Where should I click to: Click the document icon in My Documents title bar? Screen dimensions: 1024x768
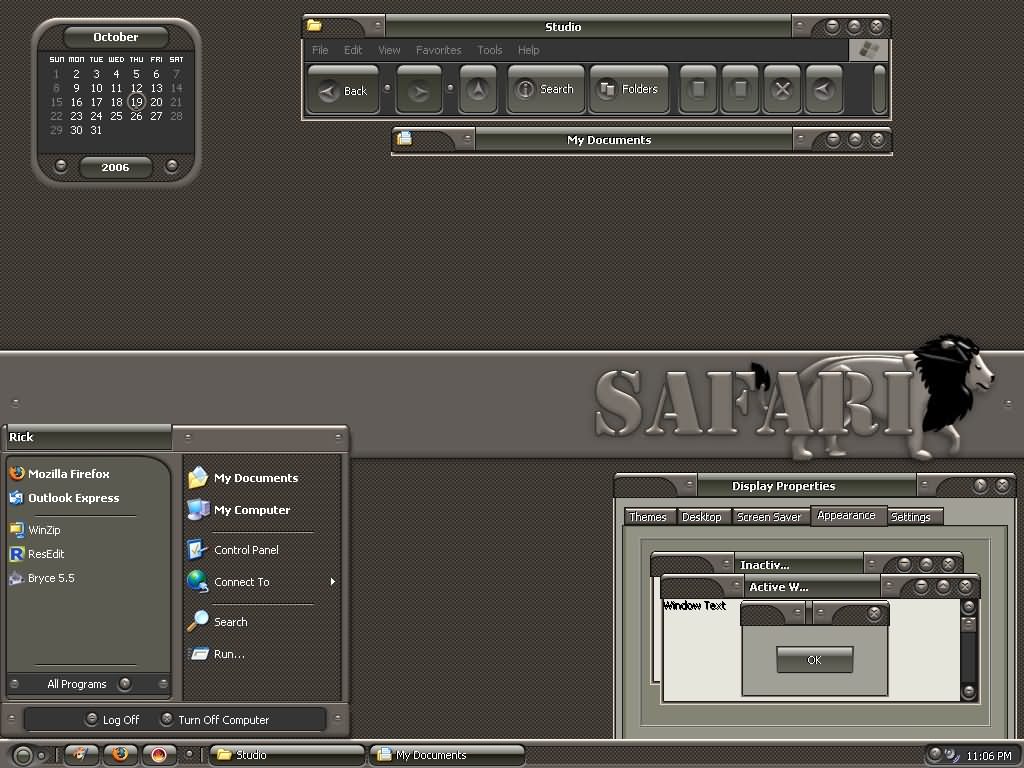pos(404,138)
